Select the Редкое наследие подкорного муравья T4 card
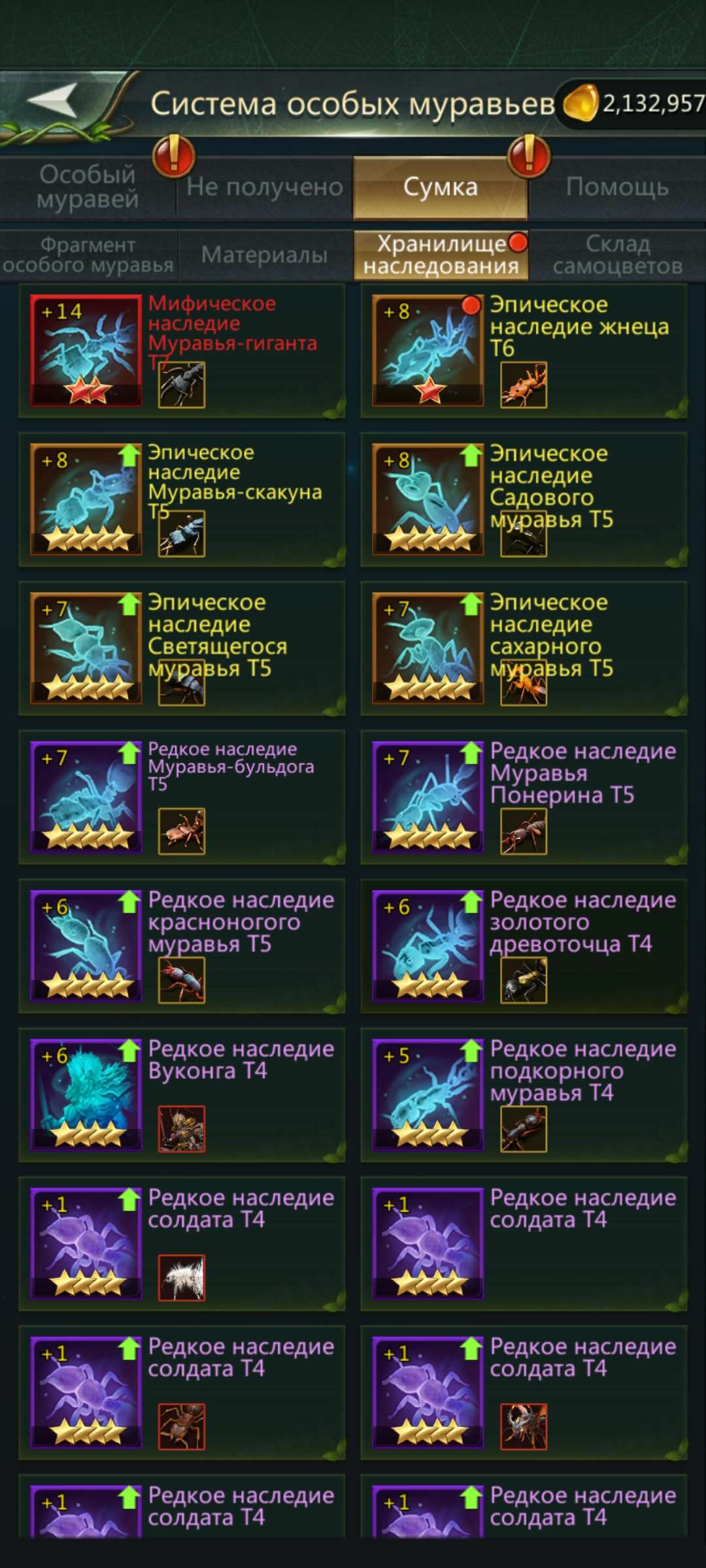706x1568 pixels. 524,1096
